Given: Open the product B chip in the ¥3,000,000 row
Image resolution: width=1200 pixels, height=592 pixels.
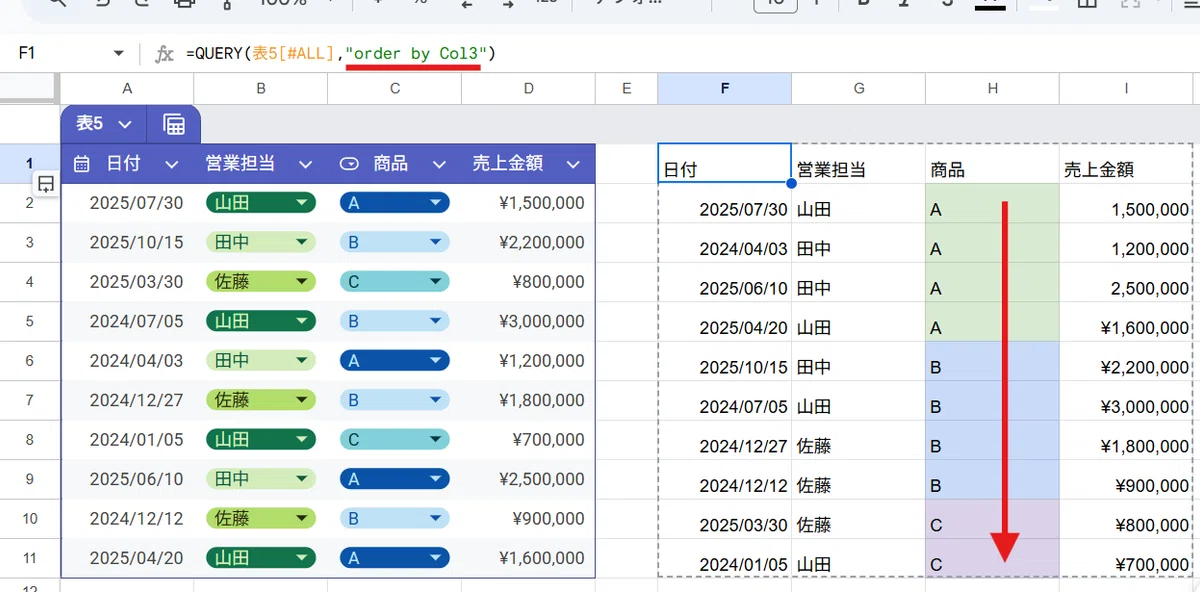Looking at the screenshot, I should pyautogui.click(x=395, y=322).
